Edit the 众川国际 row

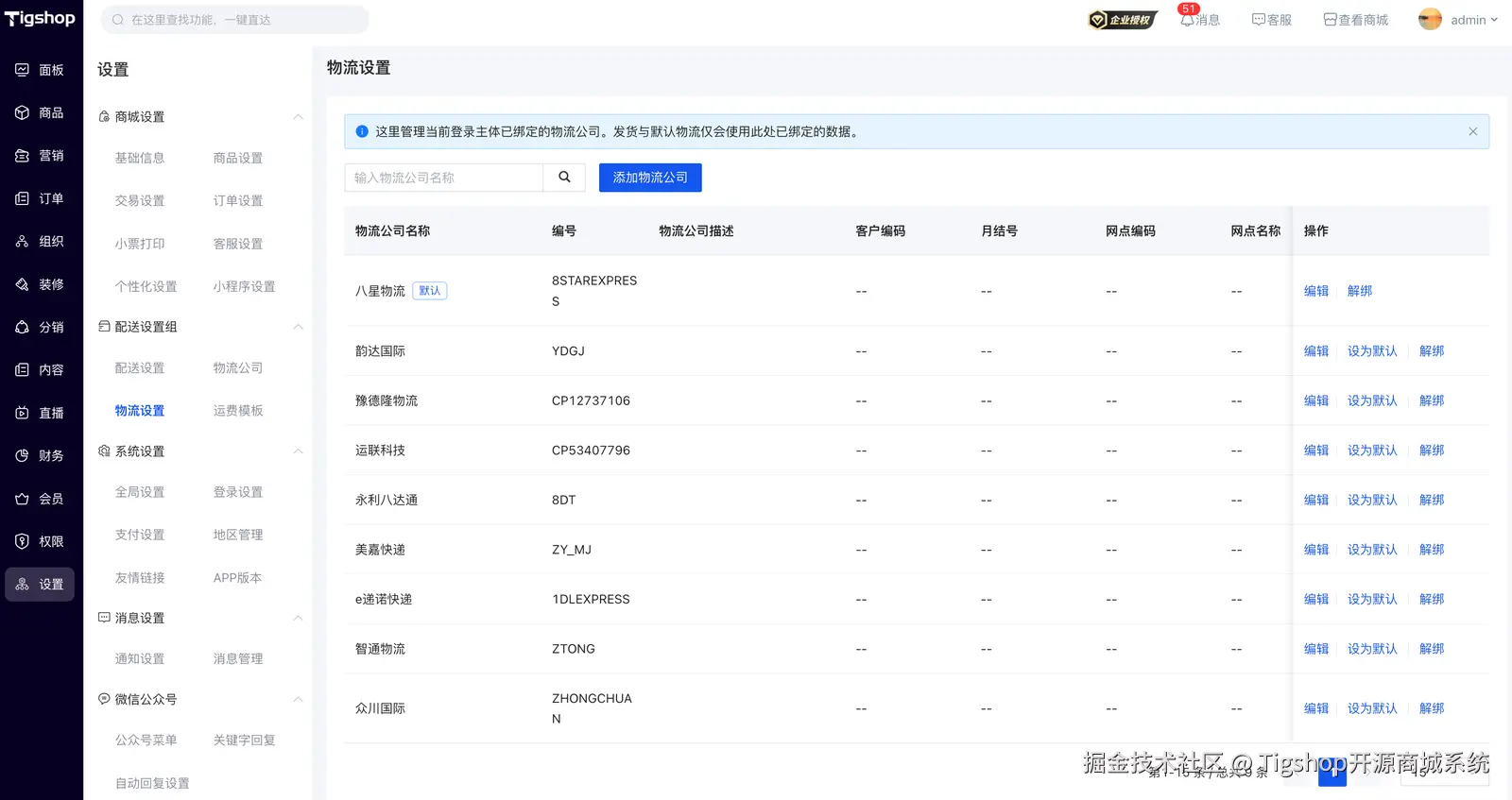click(1316, 708)
